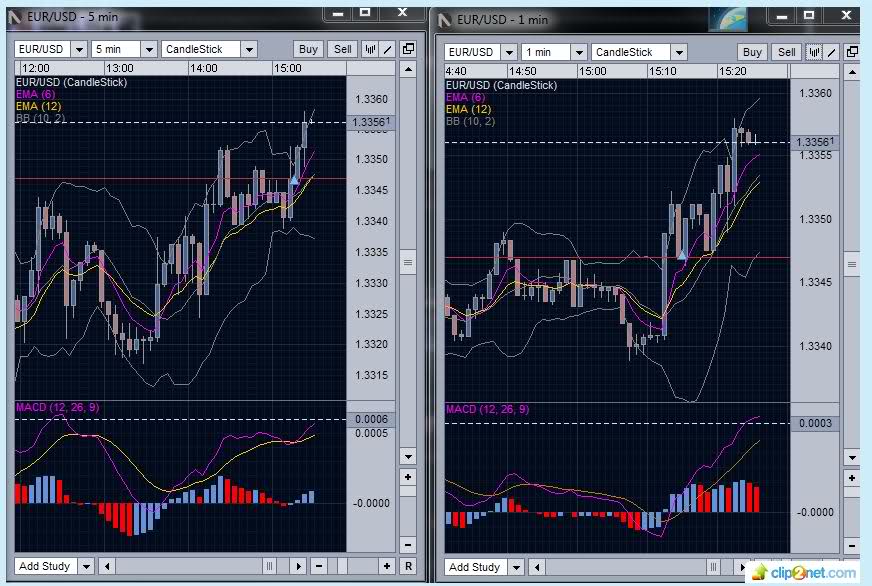Click horizontal zoom out minus, 5 min window
This screenshot has width=872, height=586.
coord(319,566)
